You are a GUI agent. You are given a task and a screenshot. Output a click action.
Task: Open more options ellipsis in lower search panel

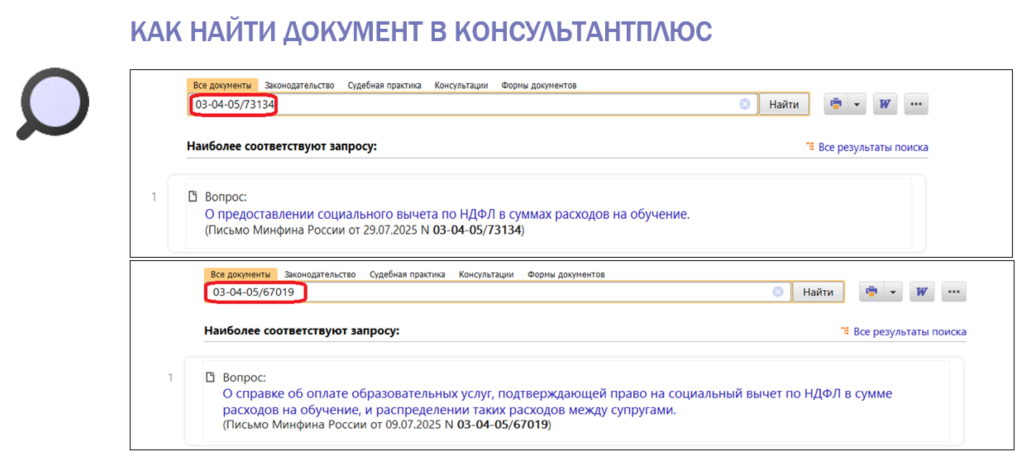click(954, 292)
